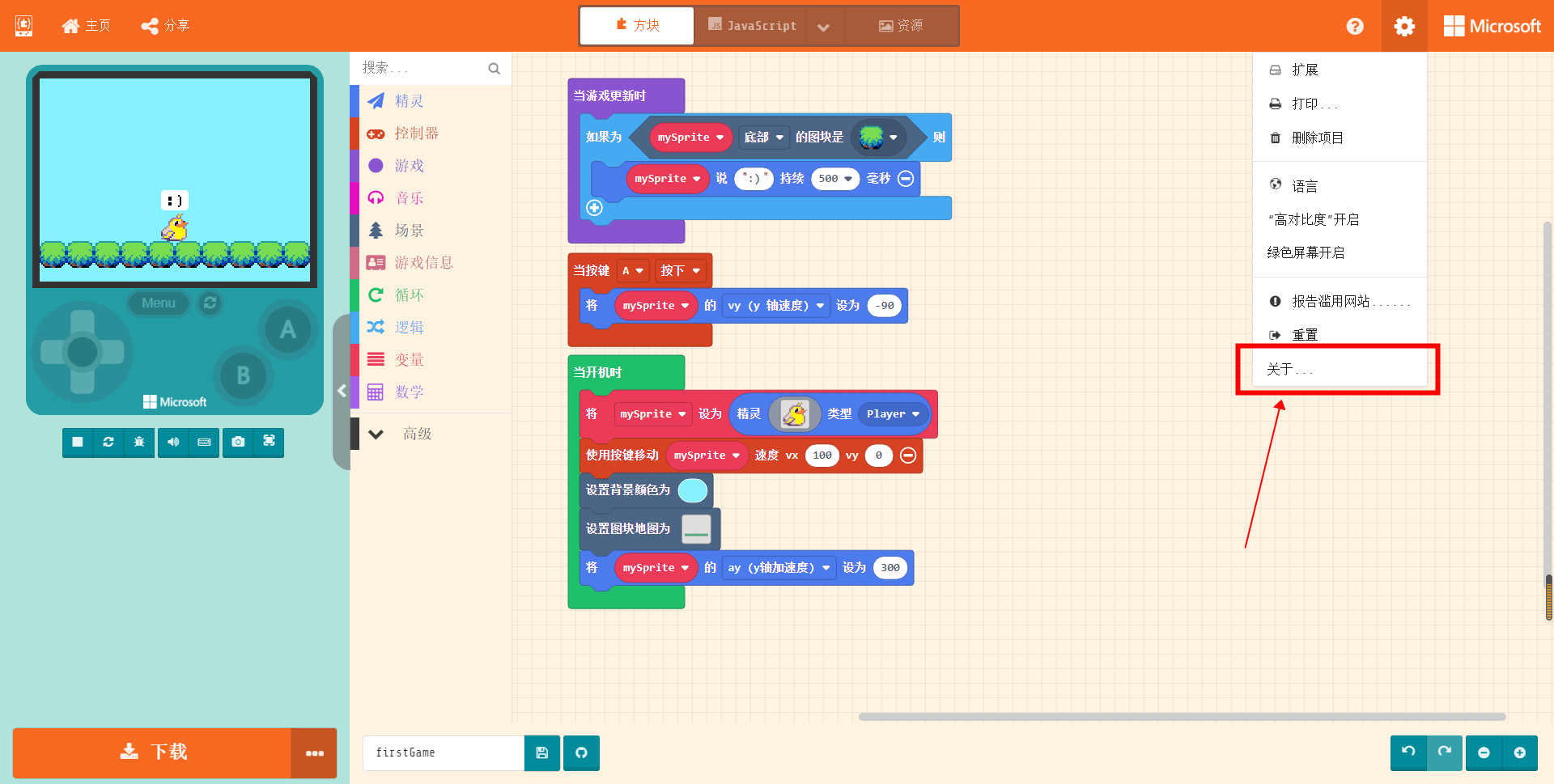Open the help question mark icon
This screenshot has height=784, width=1554.
pyautogui.click(x=1355, y=26)
